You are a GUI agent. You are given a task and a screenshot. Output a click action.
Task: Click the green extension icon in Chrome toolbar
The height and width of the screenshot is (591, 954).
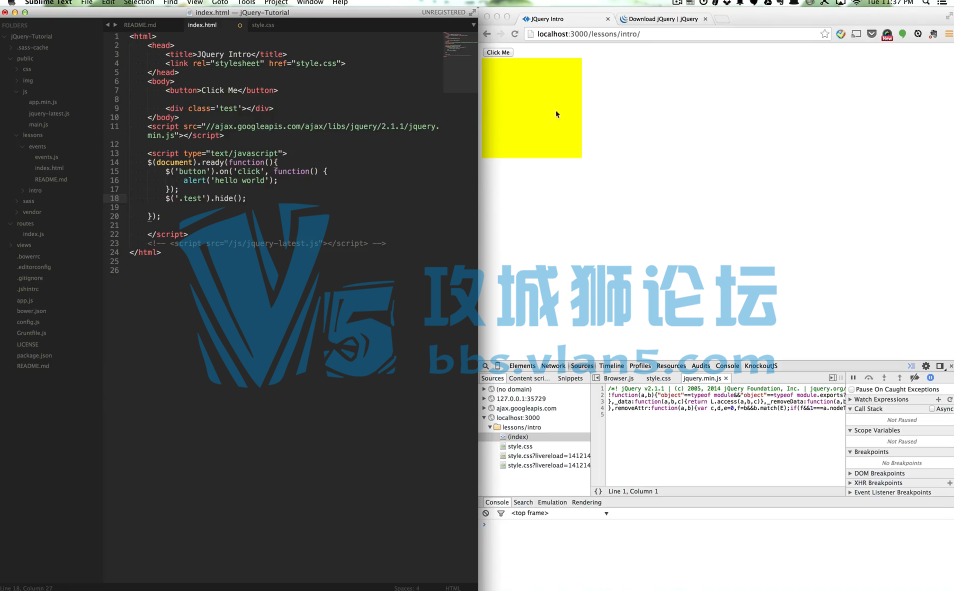(x=902, y=34)
